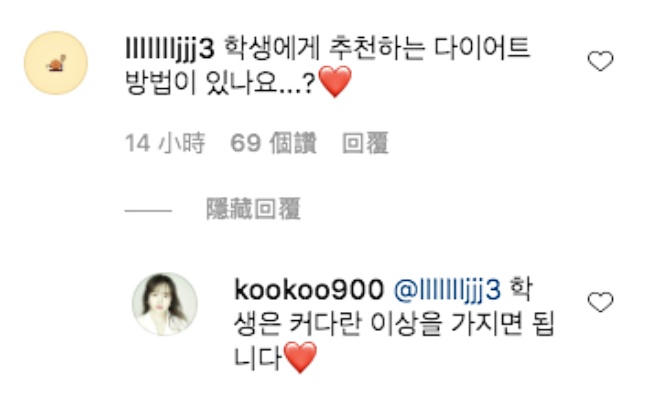Viewport: 650px width, 400px height.
Task: Visit the kookoo900 username link
Action: [309, 290]
